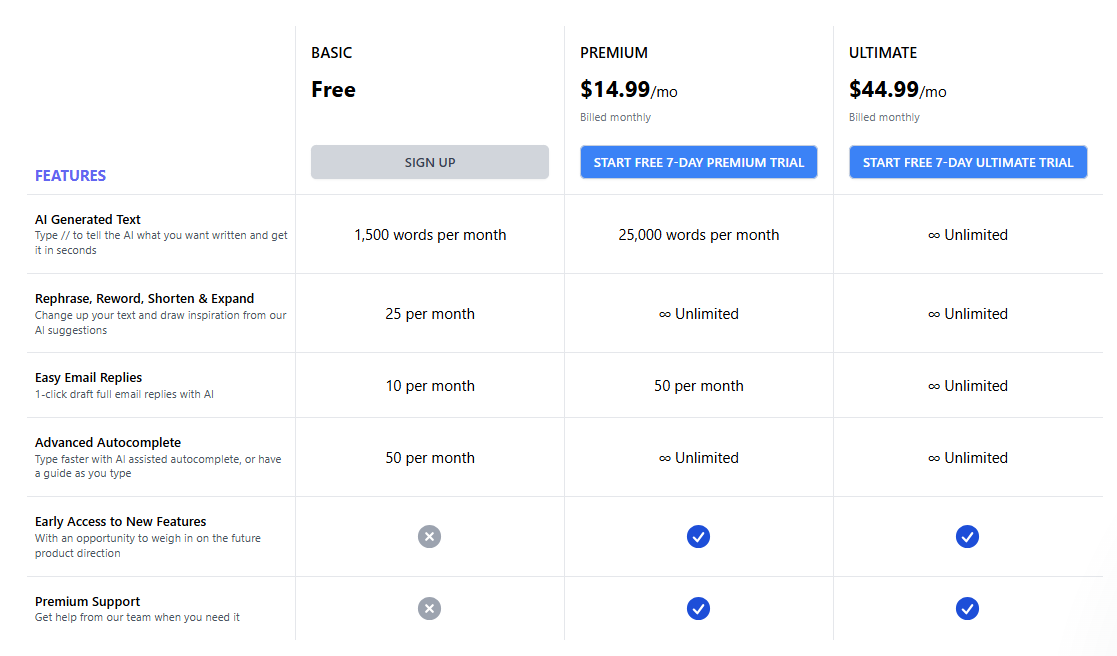
Task: Start the free 7-day Ultimate trial
Action: pos(967,162)
